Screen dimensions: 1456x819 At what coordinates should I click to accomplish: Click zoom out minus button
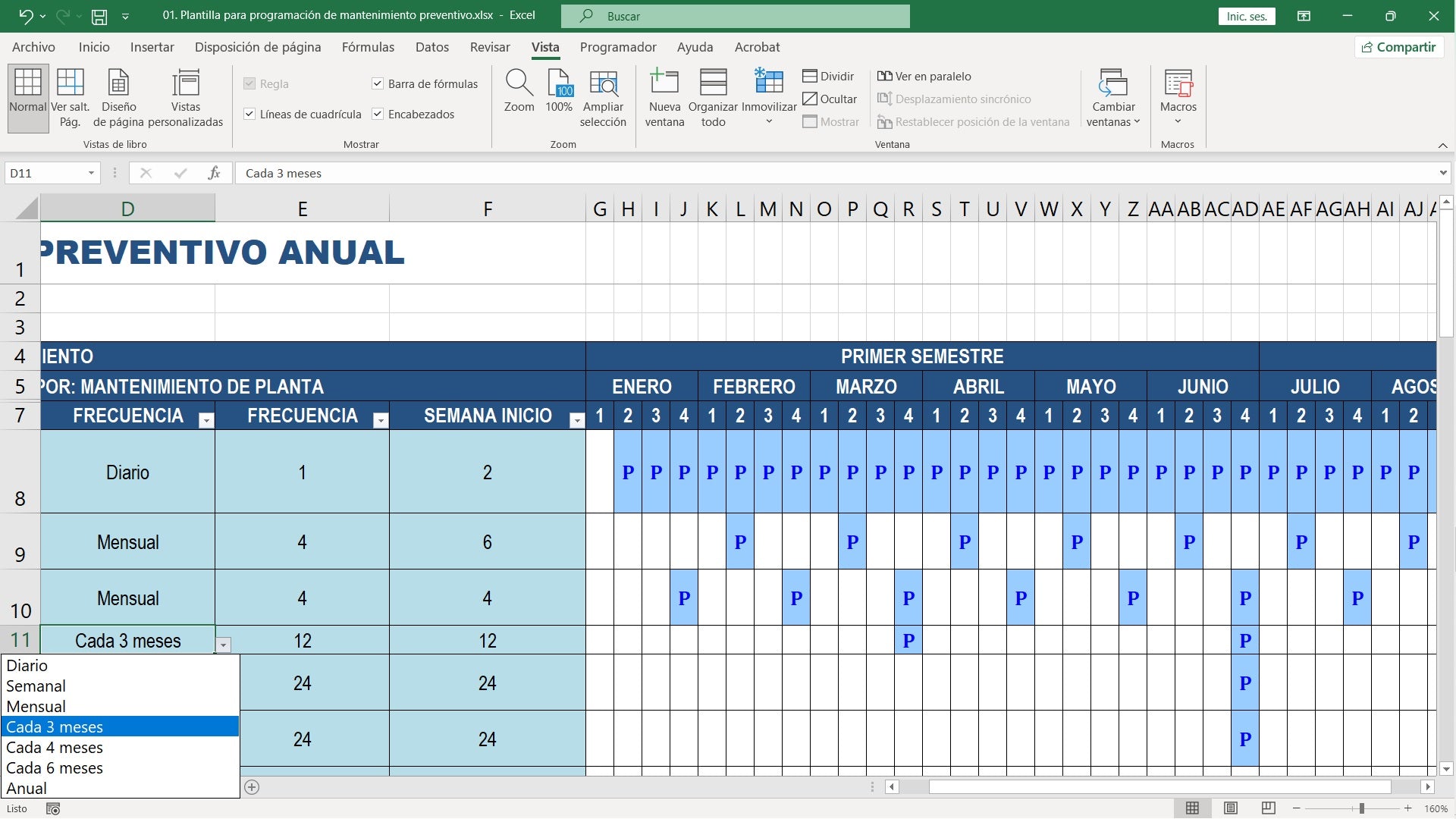pyautogui.click(x=1297, y=808)
